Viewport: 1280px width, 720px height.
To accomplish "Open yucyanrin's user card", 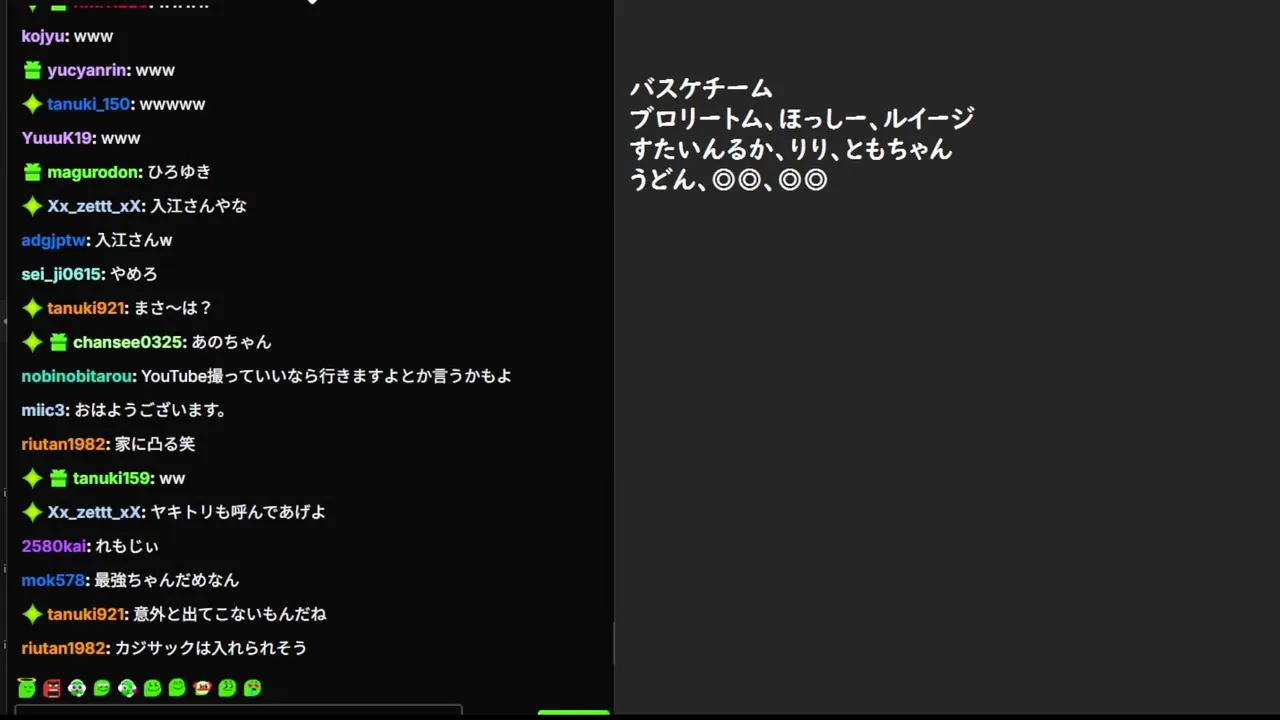I will (87, 70).
